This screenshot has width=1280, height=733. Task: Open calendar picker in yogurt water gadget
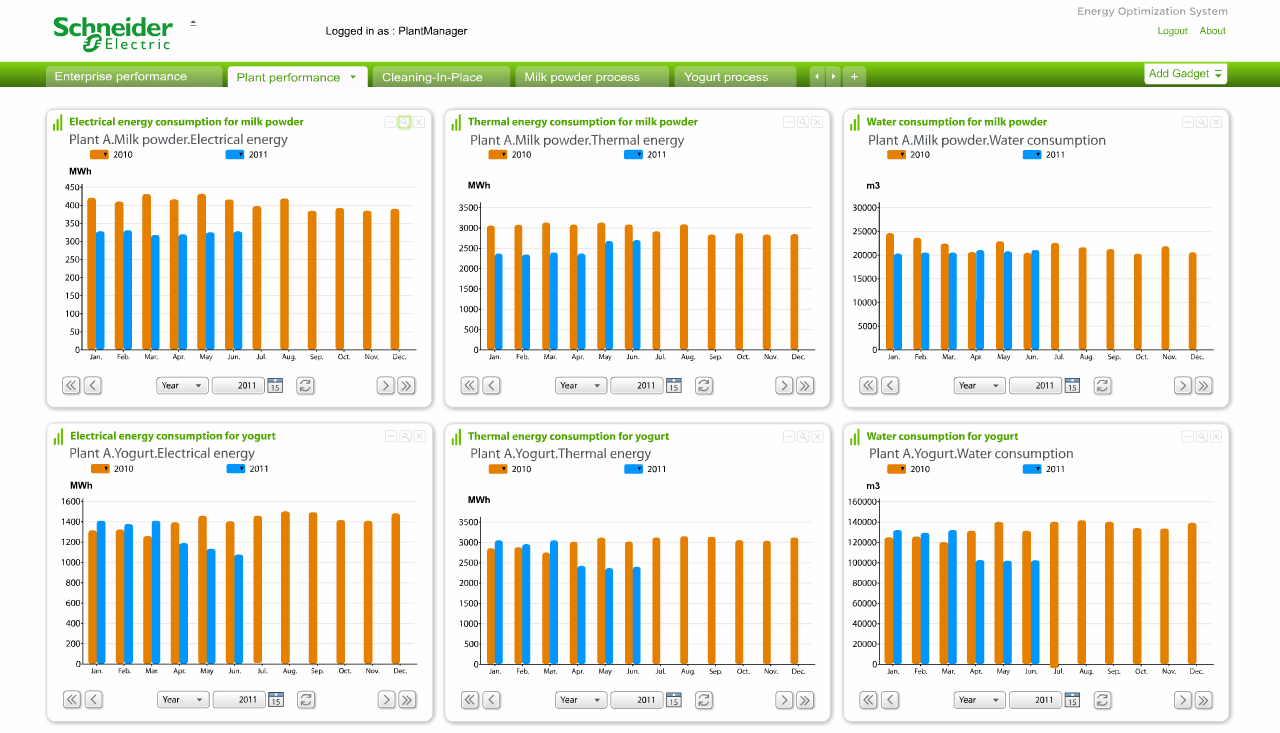click(x=1073, y=699)
